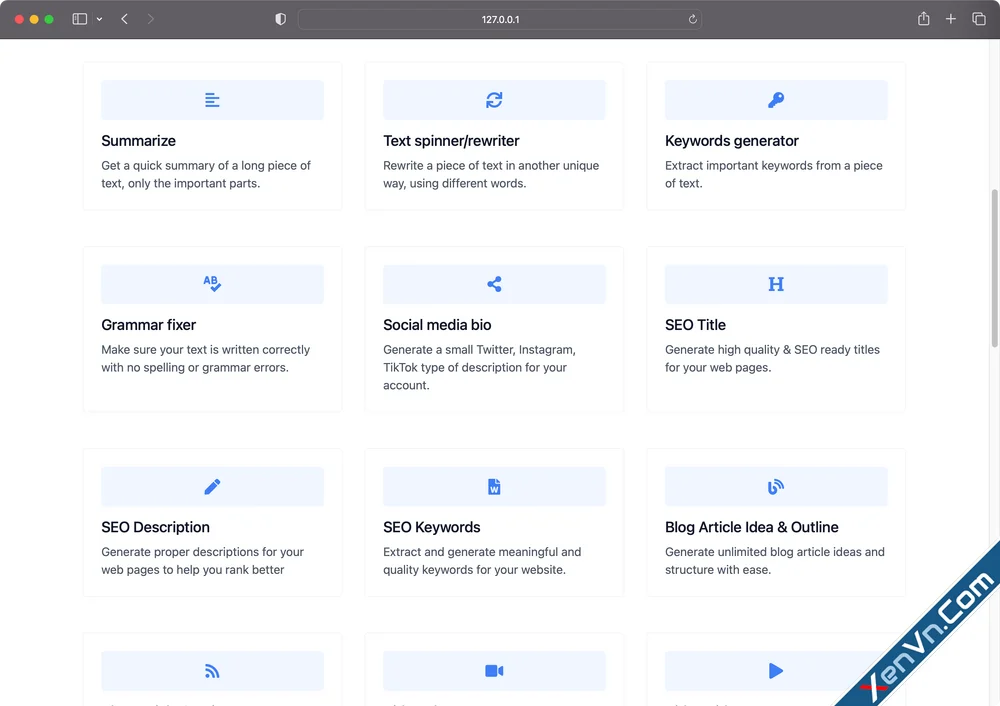Viewport: 1000px width, 706px height.
Task: Click the Keywords generator key icon
Action: coord(775,99)
